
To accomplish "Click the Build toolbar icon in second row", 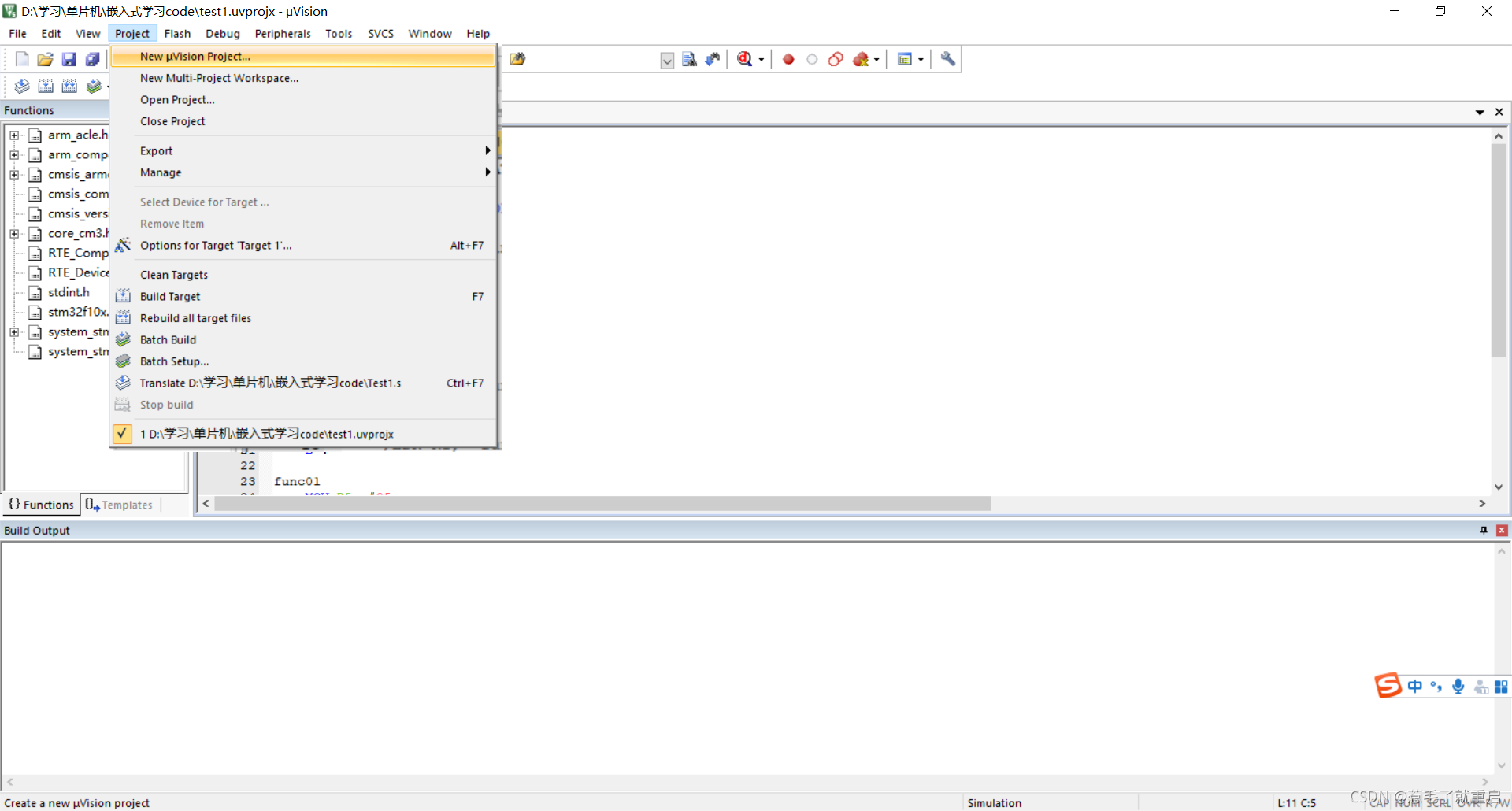I will click(x=46, y=86).
